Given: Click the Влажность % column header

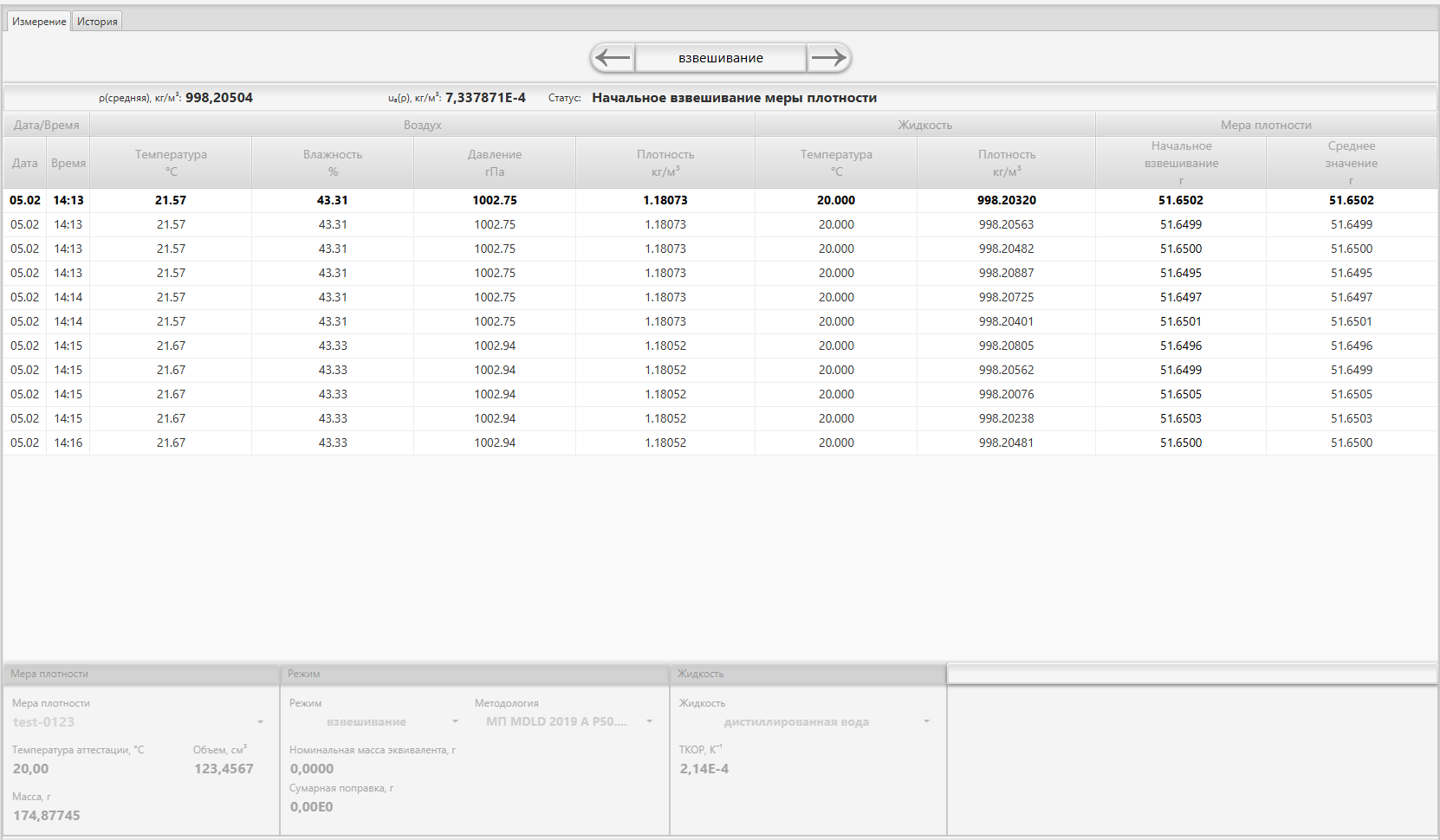Looking at the screenshot, I should coord(333,163).
